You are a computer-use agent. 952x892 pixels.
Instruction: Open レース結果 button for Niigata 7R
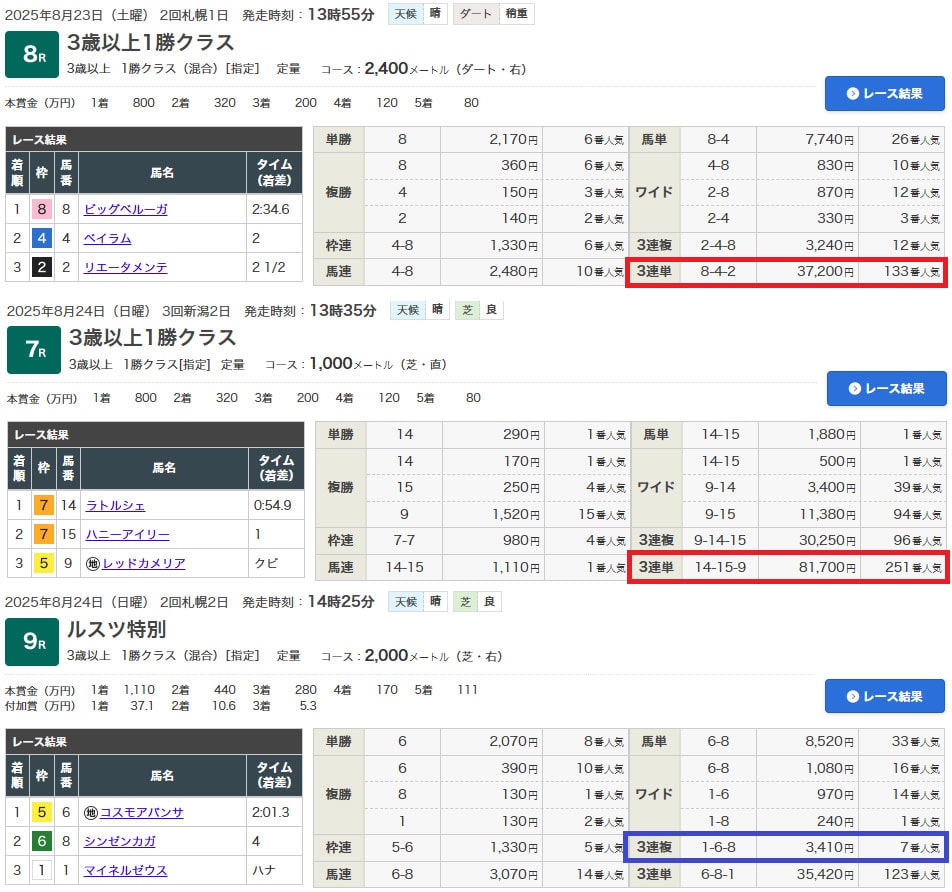886,388
